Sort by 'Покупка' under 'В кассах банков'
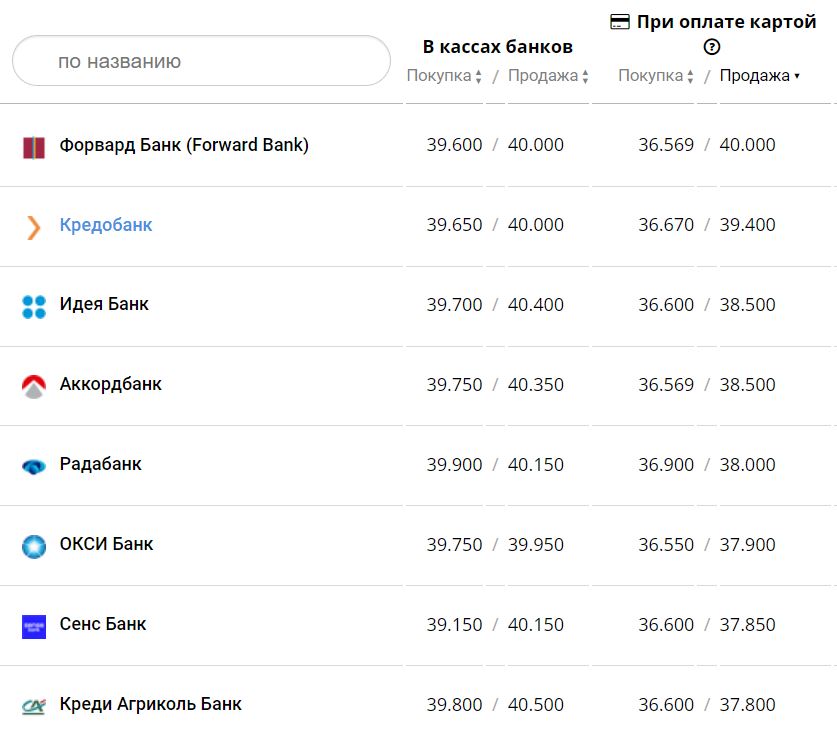The width and height of the screenshot is (837, 742). 444,76
